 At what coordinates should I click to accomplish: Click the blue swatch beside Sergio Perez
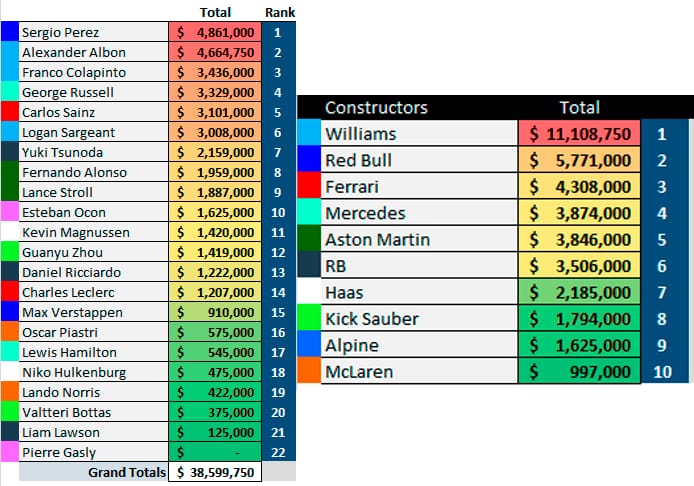click(9, 32)
